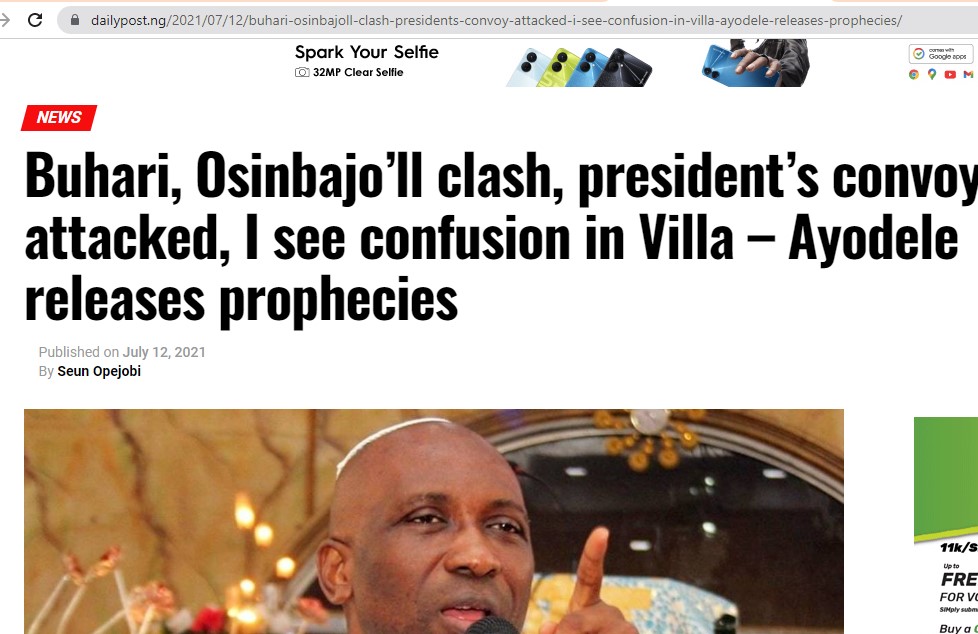Open the featured photo of the speaking man

coord(433,522)
